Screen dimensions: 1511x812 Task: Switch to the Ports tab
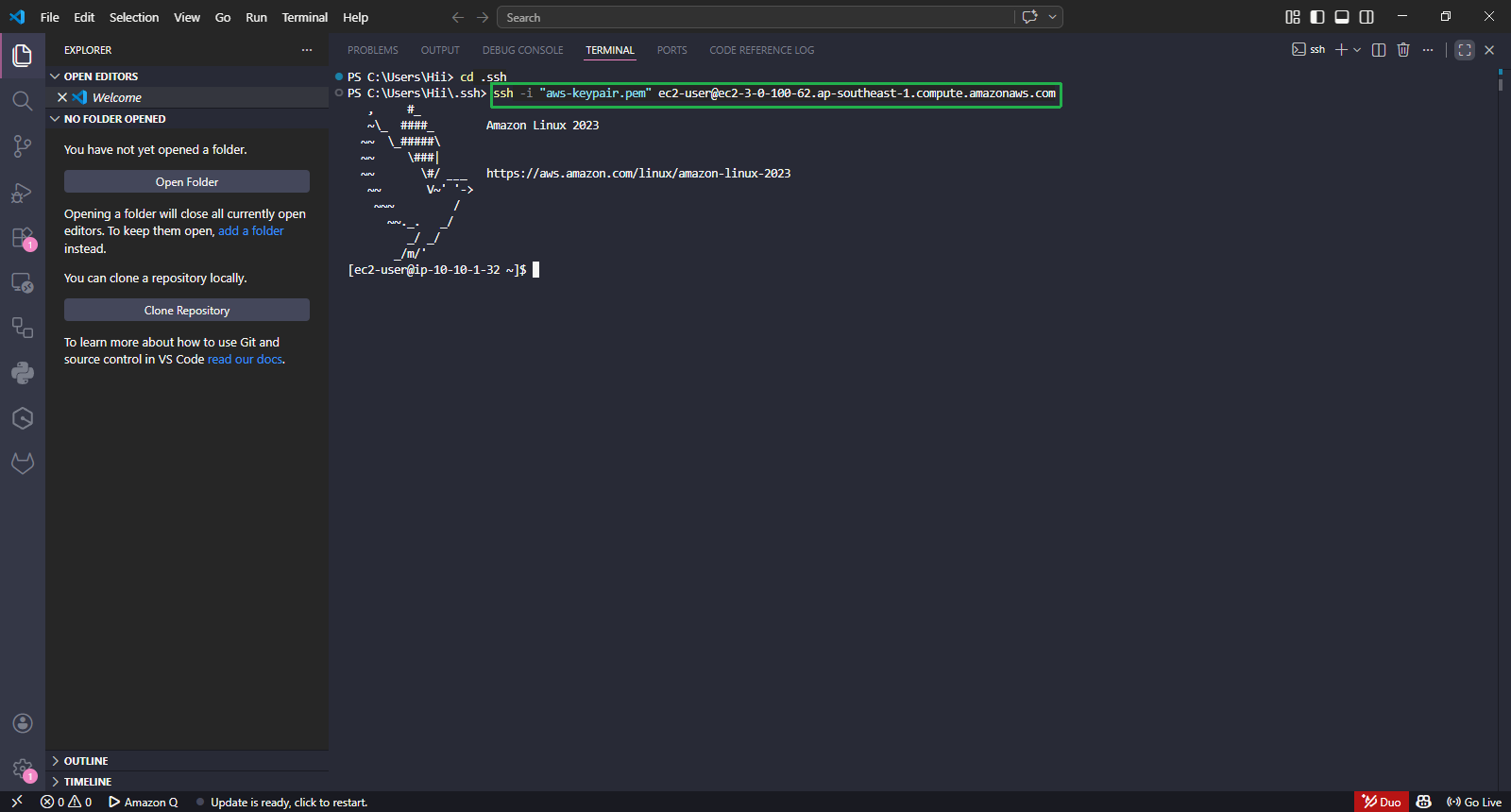click(672, 50)
